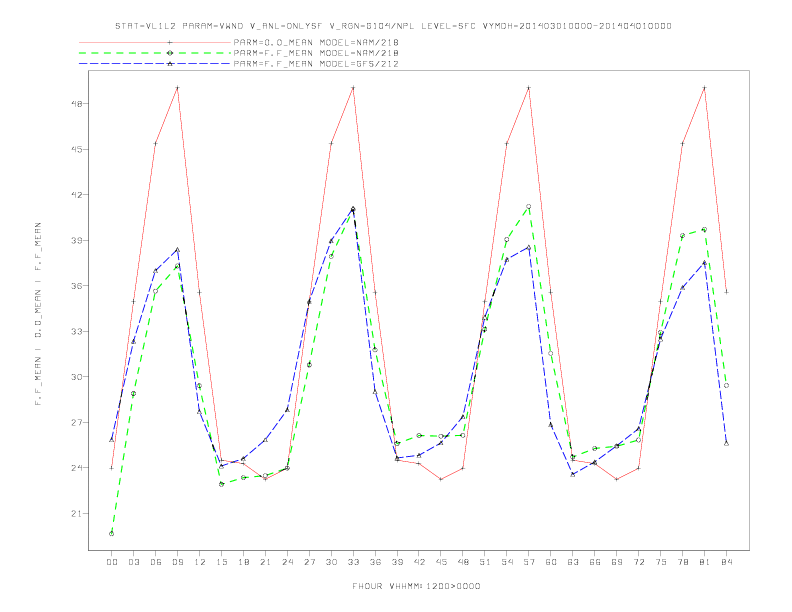Click x-axis label FHOUR VHHMM:1200>0000
The width and height of the screenshot is (792, 612).
point(416,586)
